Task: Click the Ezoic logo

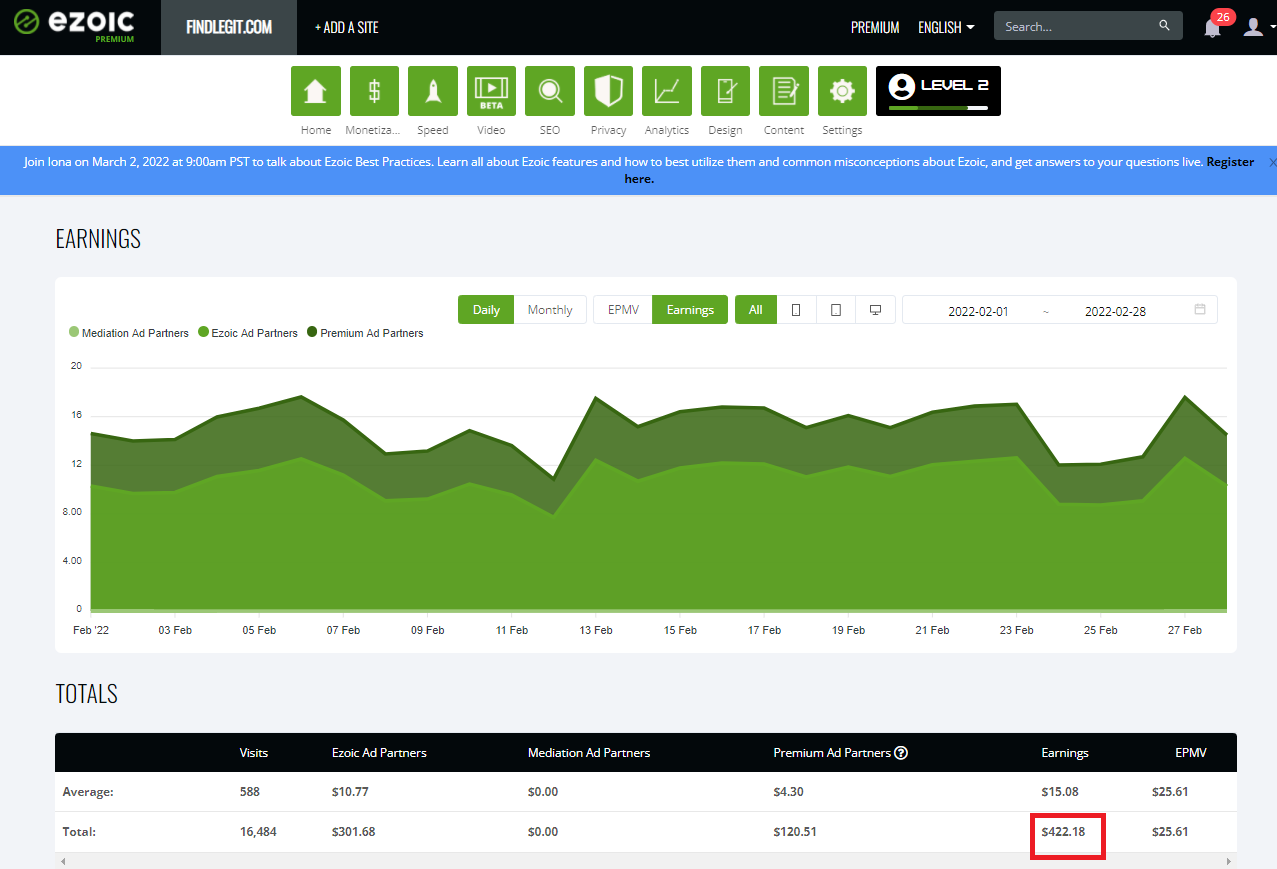Action: click(75, 24)
